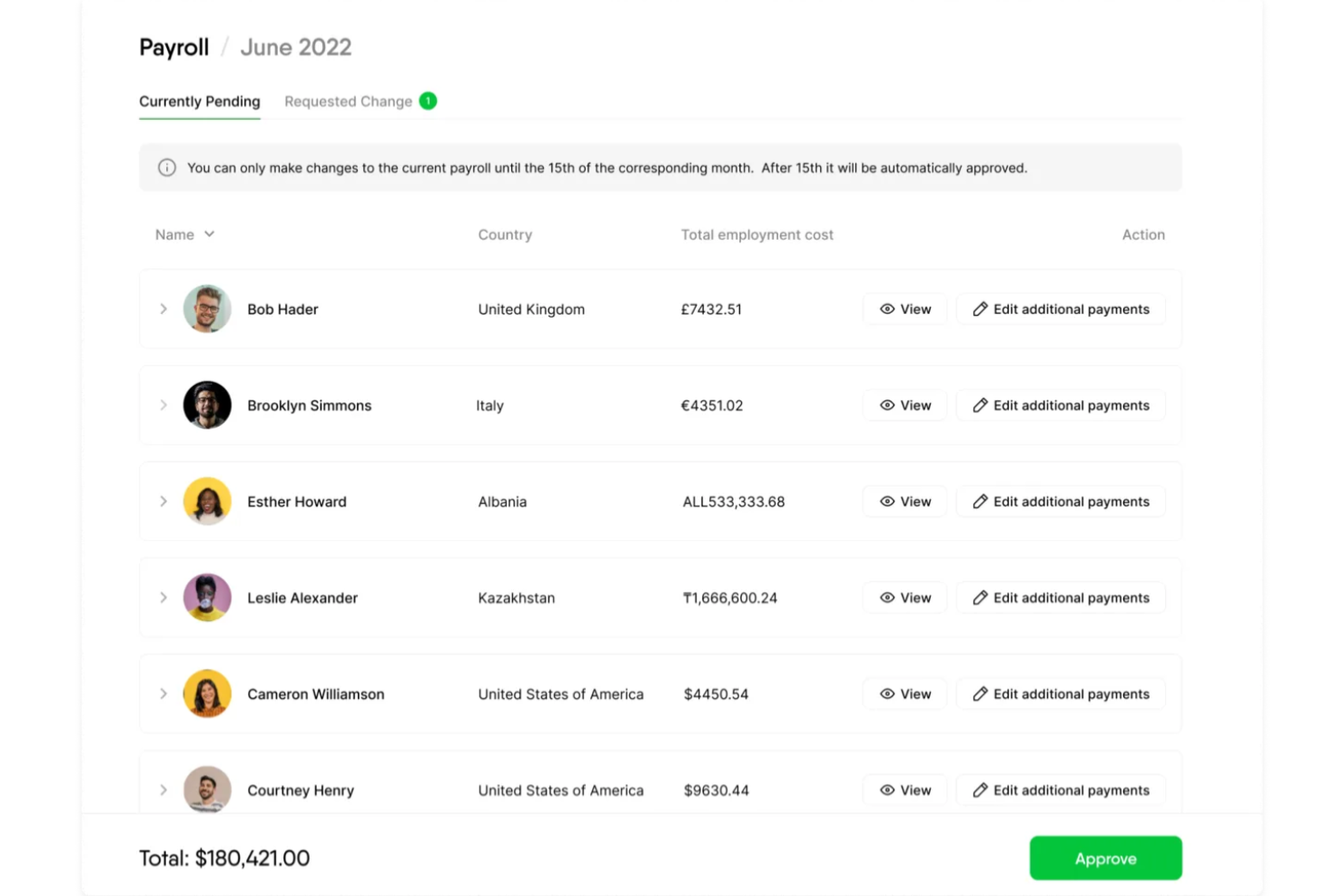Click the United Kingdom country cell
The image size is (1344, 896).
coord(531,310)
